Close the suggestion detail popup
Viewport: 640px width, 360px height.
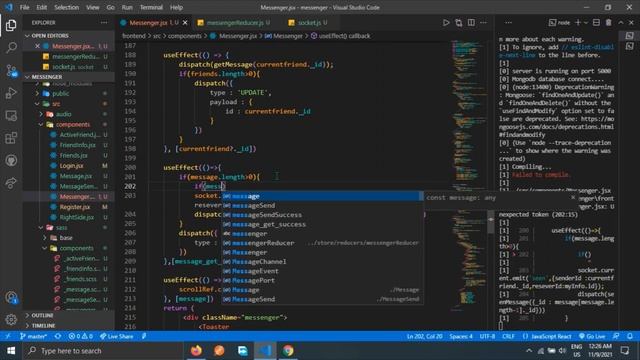[x=573, y=197]
